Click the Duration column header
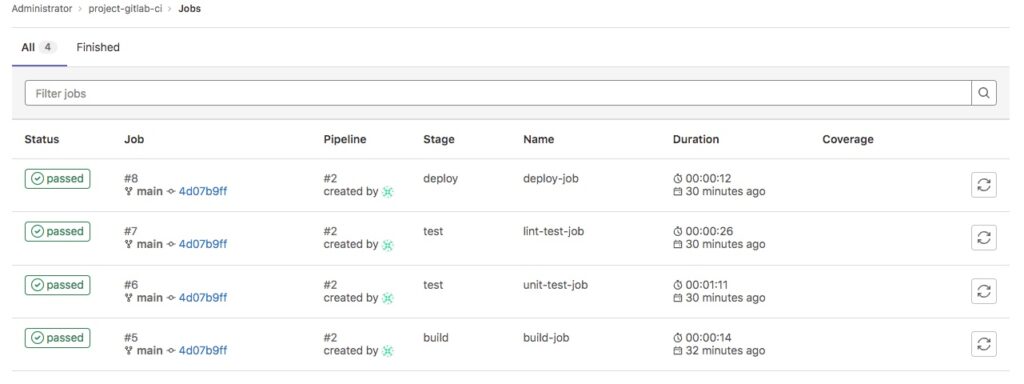1024x384 pixels. point(696,139)
